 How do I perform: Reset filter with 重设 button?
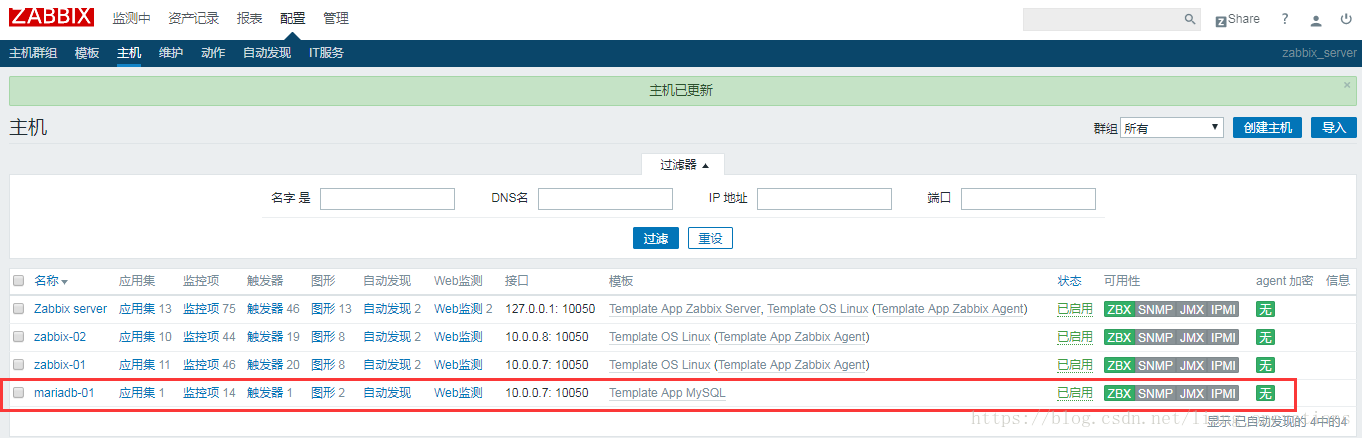(x=710, y=238)
